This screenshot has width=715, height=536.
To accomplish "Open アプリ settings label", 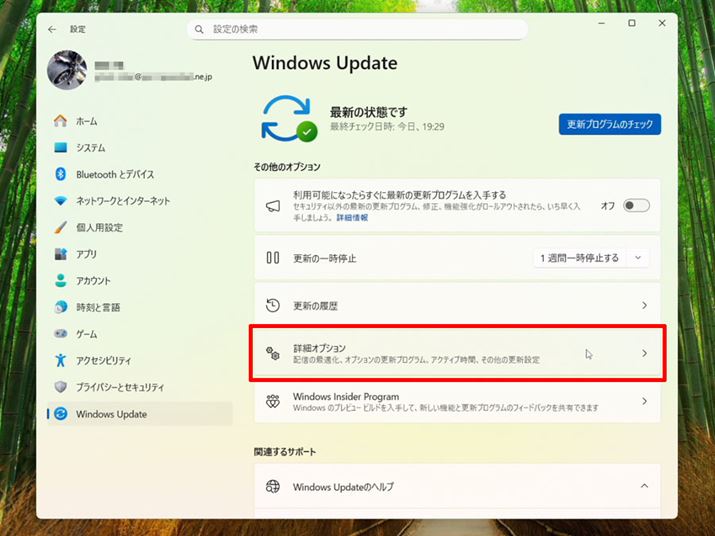I will 86,254.
